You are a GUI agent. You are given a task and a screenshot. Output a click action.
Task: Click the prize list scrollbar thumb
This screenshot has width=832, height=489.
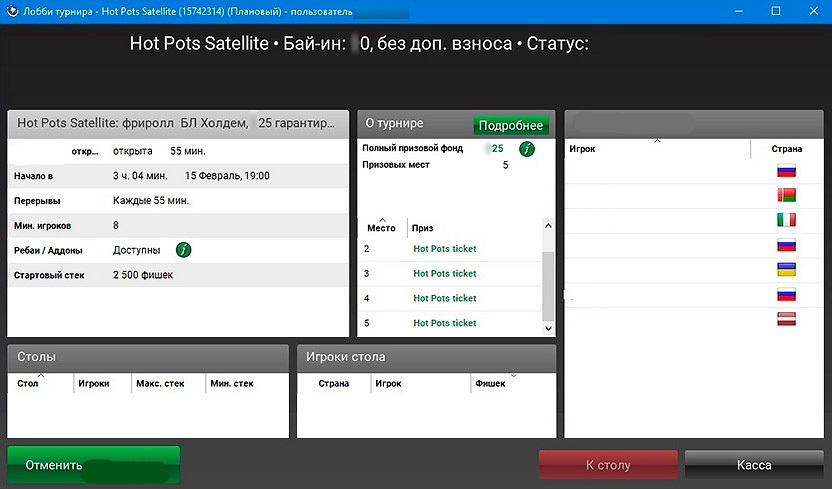point(548,286)
